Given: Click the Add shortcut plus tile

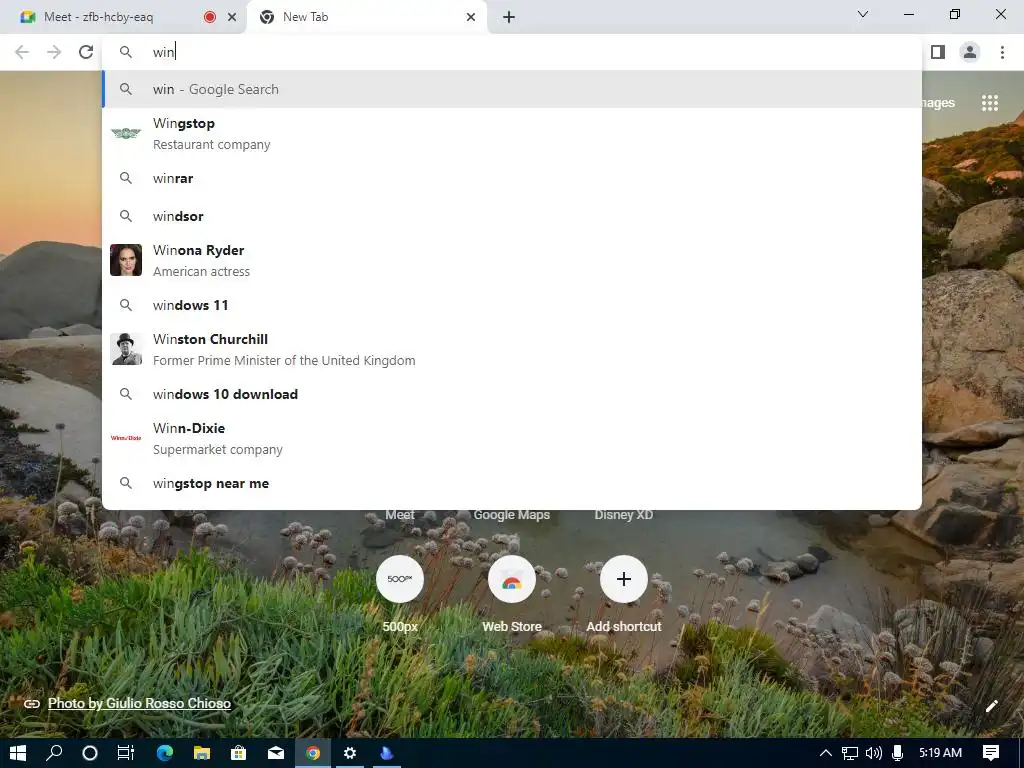Looking at the screenshot, I should tap(624, 579).
